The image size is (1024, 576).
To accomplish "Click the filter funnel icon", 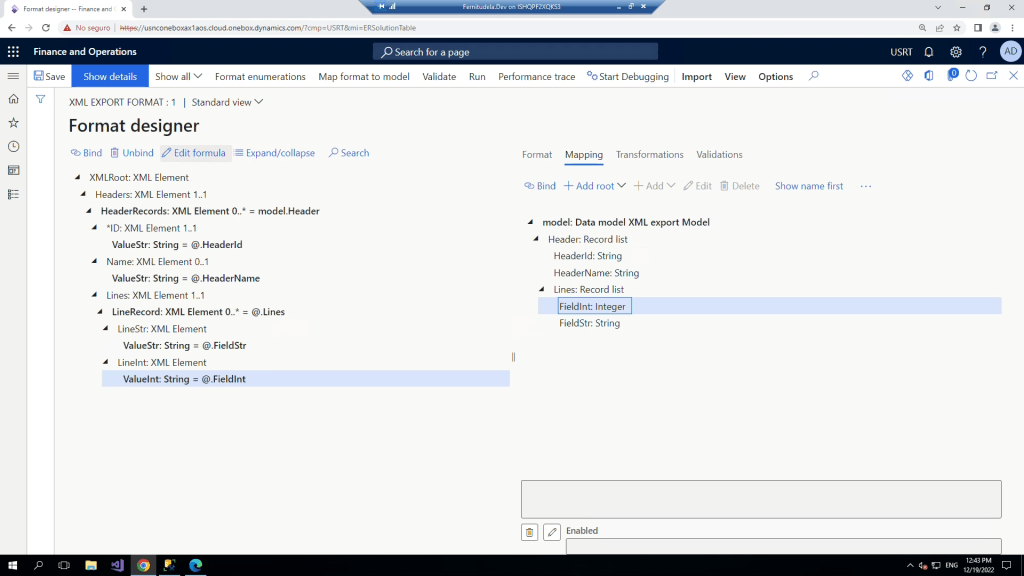I will (41, 99).
